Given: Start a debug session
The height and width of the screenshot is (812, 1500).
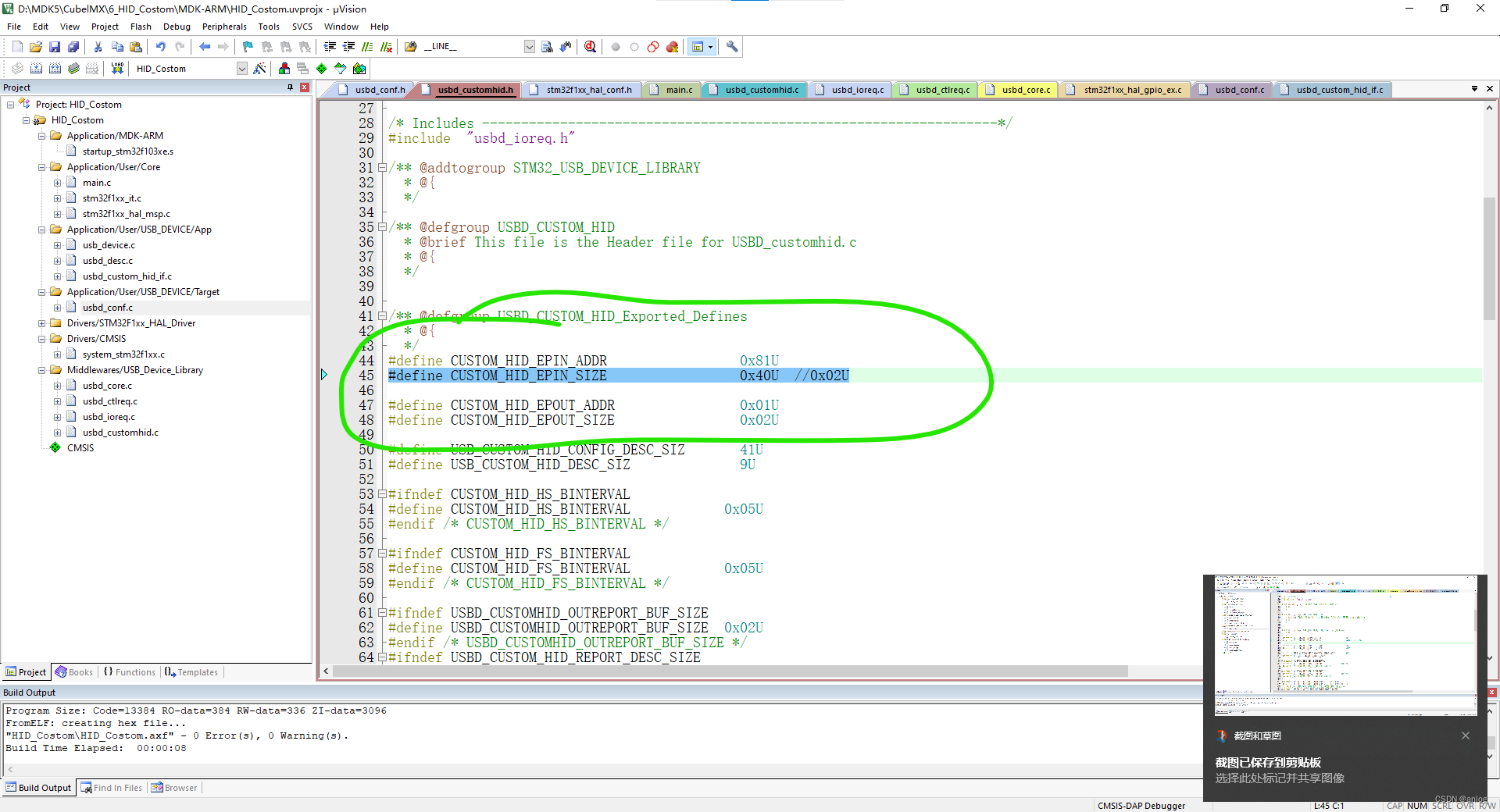Looking at the screenshot, I should pos(590,47).
